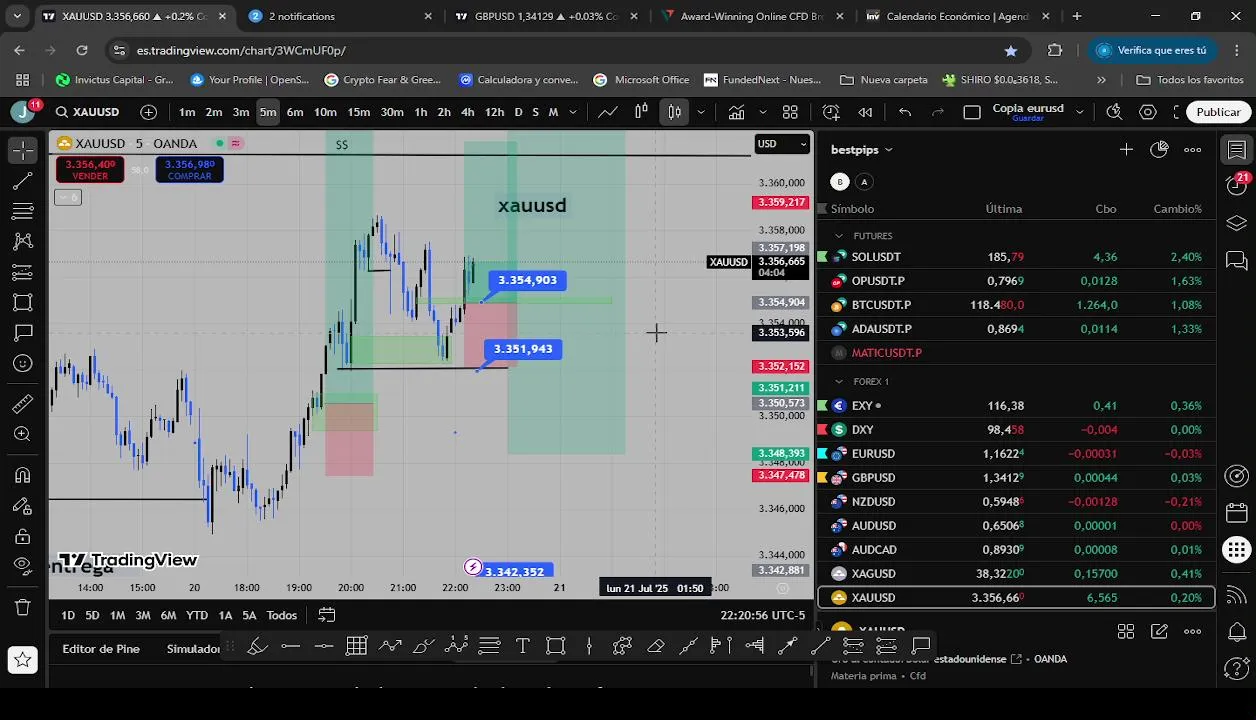This screenshot has width=1256, height=720.
Task: Select the 1D date range button
Action: point(68,615)
